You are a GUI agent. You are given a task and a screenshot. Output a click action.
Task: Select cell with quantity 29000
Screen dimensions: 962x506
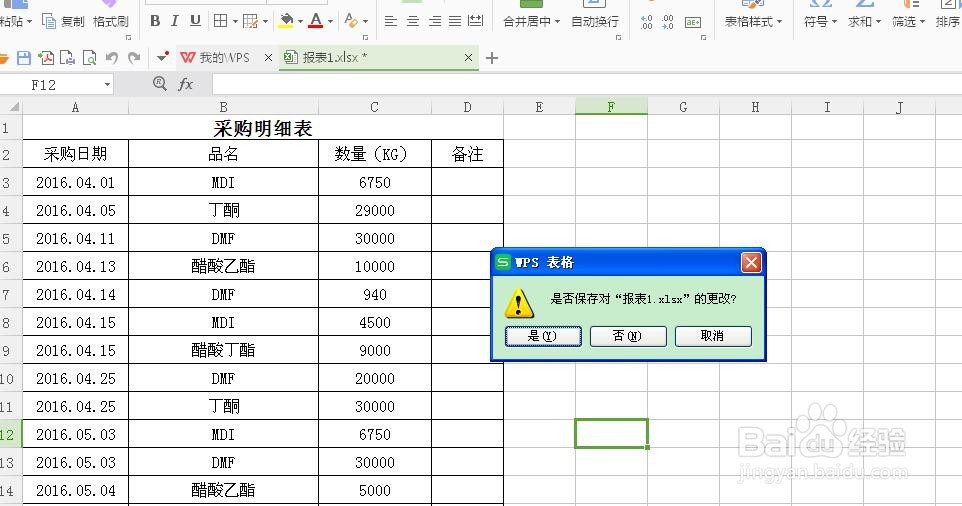375,210
